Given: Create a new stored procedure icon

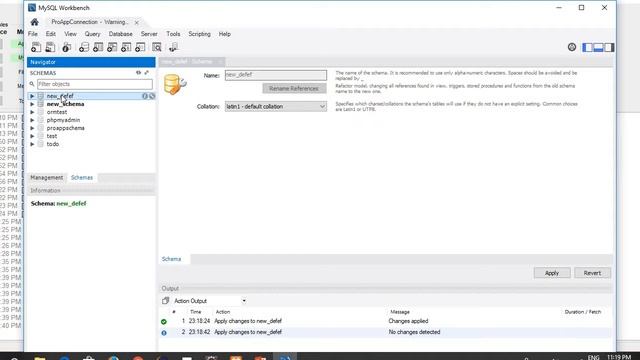Looking at the screenshot, I should click(x=126, y=47).
